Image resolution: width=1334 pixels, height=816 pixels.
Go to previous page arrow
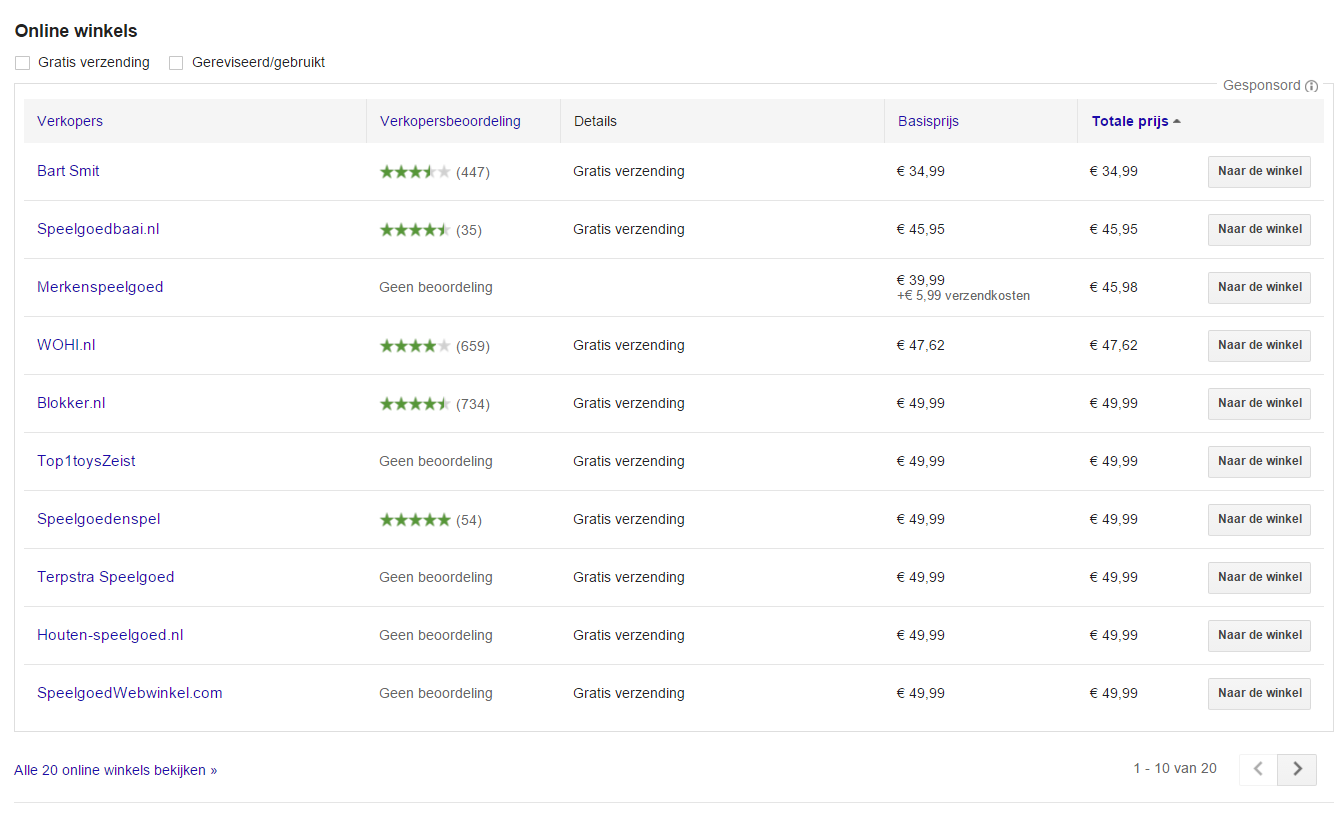click(1259, 769)
